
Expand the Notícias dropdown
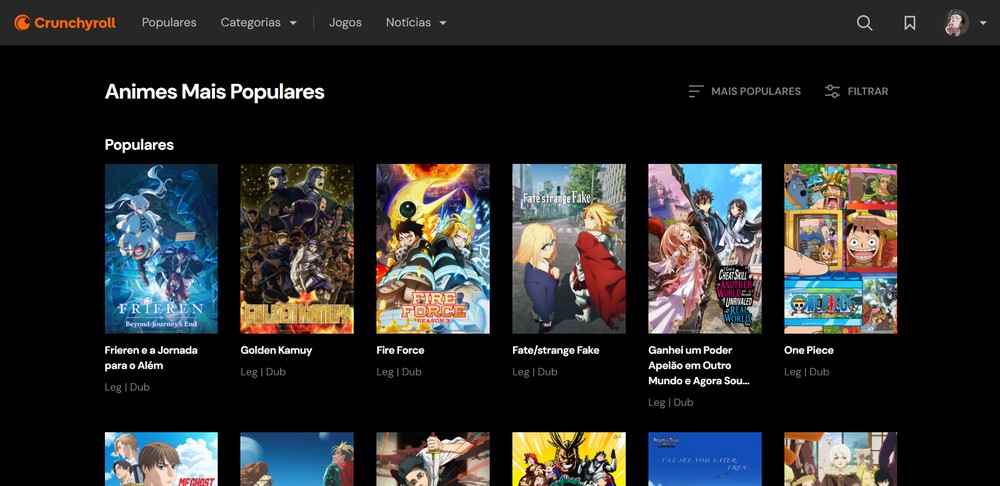coord(416,22)
